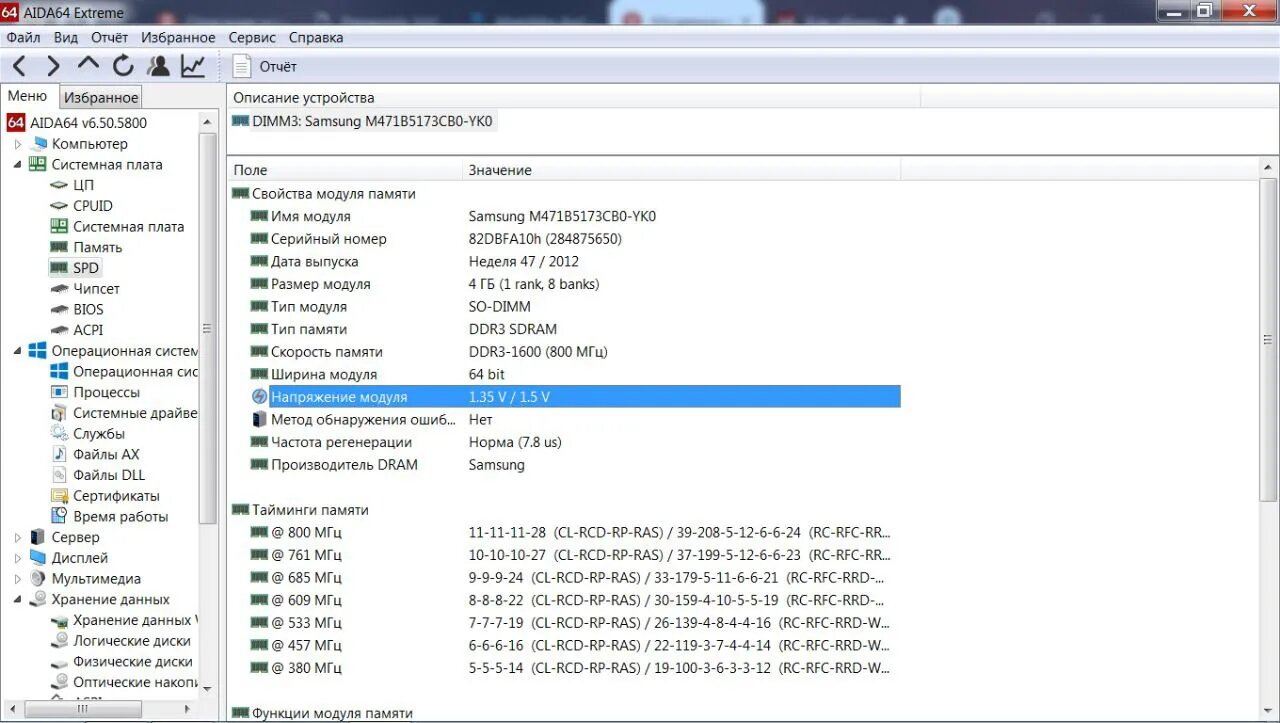1280x723 pixels.
Task: Open Системные драйверы in the tree
Action: [134, 413]
